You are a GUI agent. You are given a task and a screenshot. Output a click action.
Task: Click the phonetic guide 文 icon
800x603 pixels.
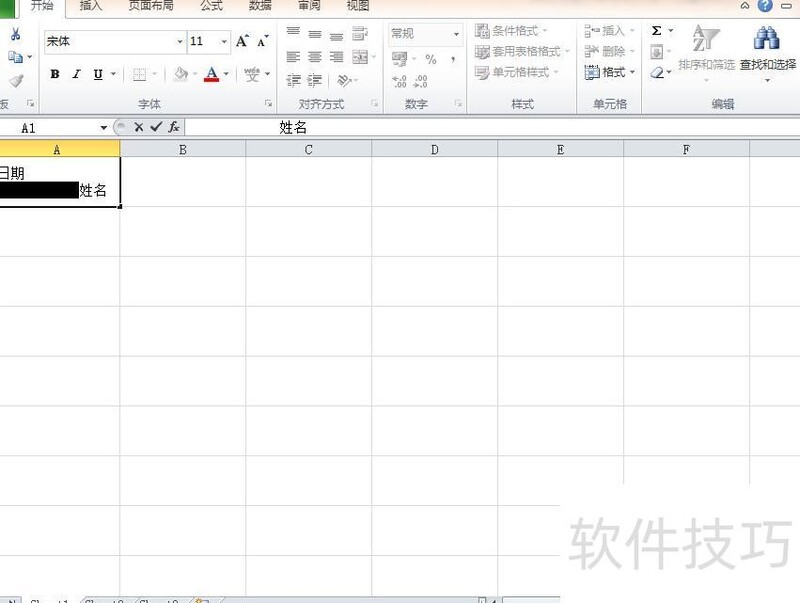pyautogui.click(x=252, y=74)
